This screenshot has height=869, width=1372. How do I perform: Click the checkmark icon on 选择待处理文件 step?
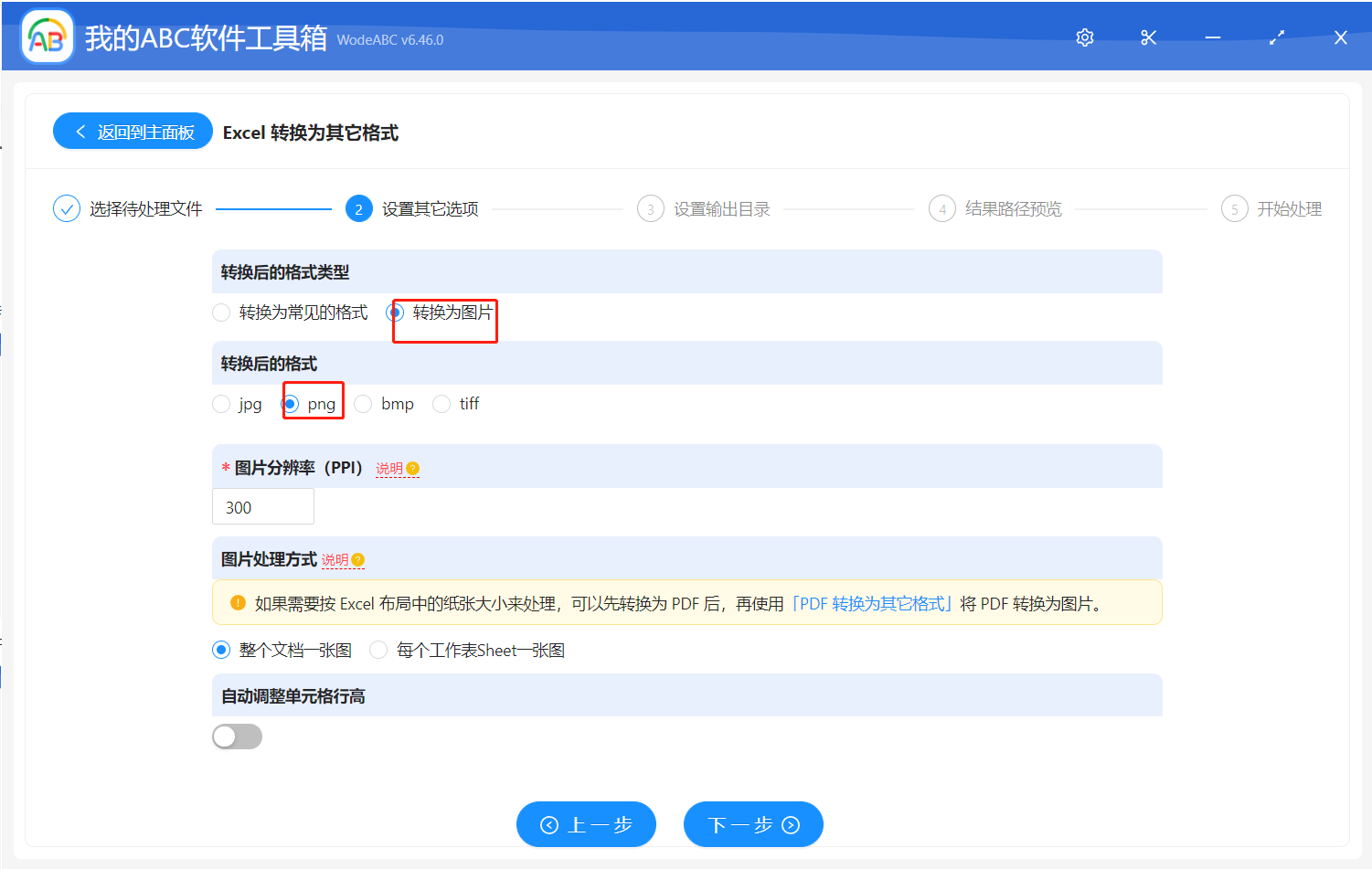click(67, 208)
